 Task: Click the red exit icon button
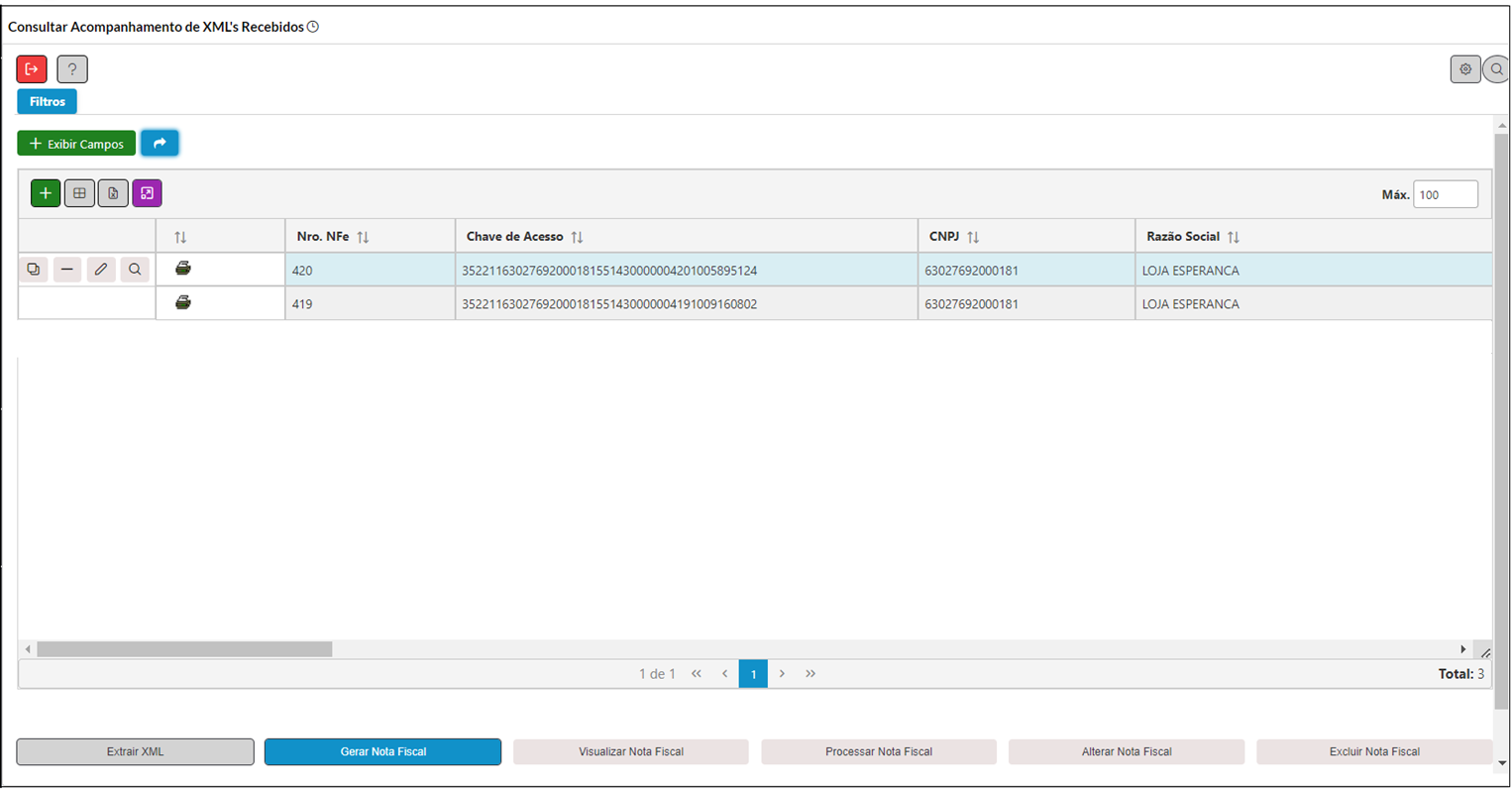pos(32,69)
